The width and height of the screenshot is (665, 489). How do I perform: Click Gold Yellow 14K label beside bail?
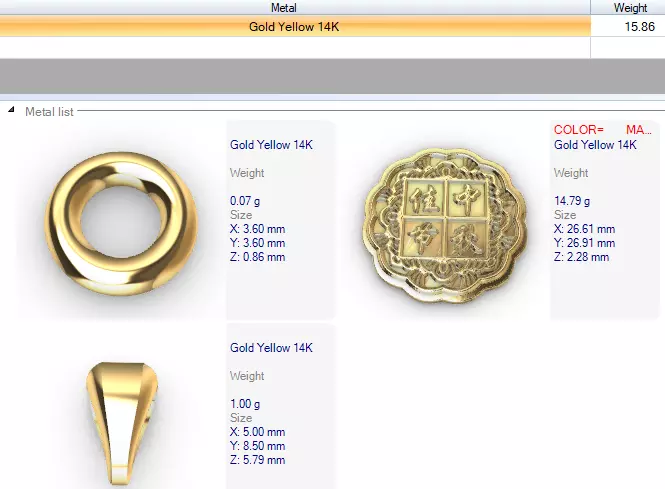point(271,348)
